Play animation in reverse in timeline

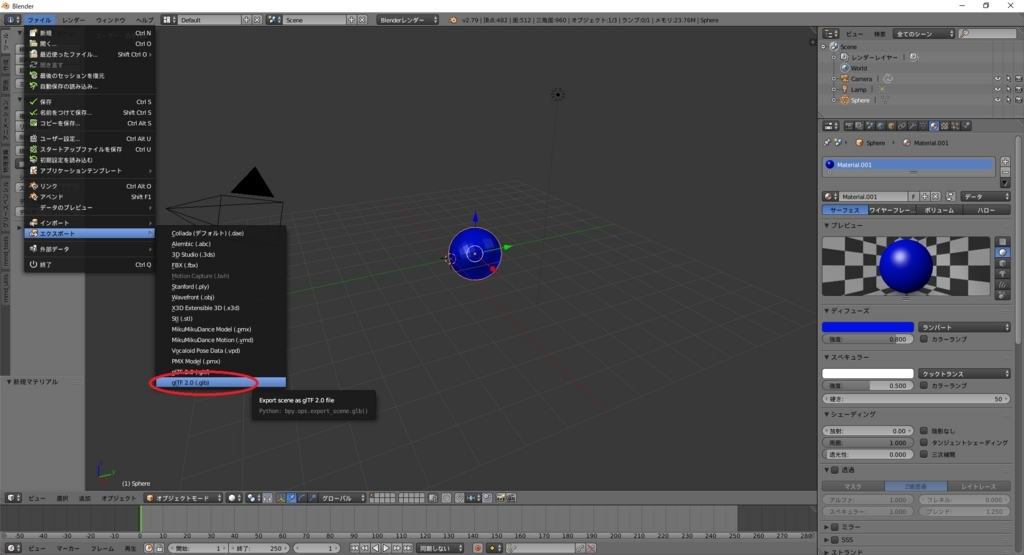click(376, 548)
